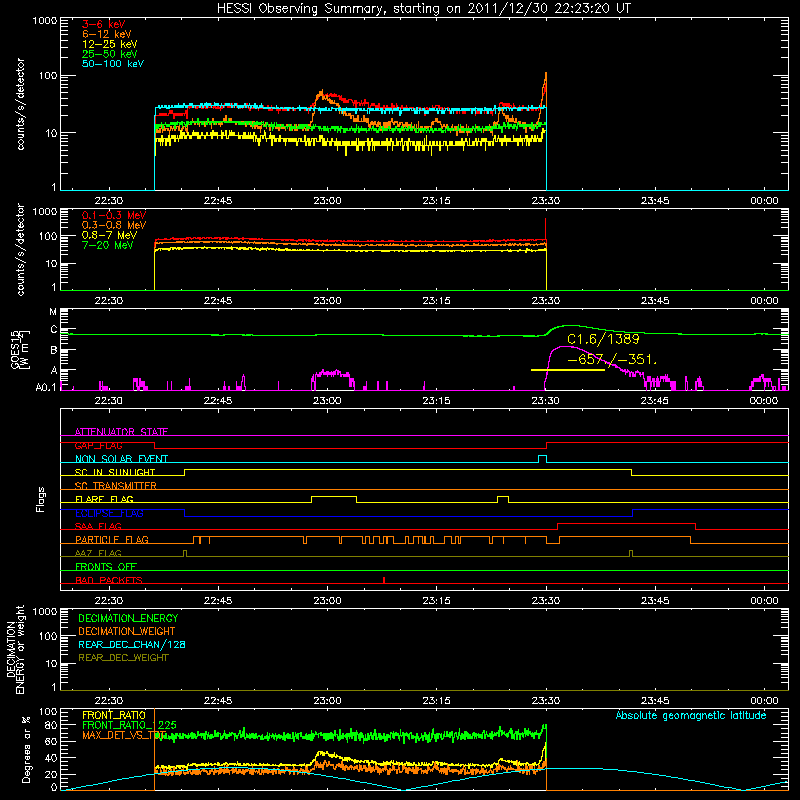The height and width of the screenshot is (800, 800).
Task: Click the FRONT_RATIO legend label
Action: (x=114, y=715)
